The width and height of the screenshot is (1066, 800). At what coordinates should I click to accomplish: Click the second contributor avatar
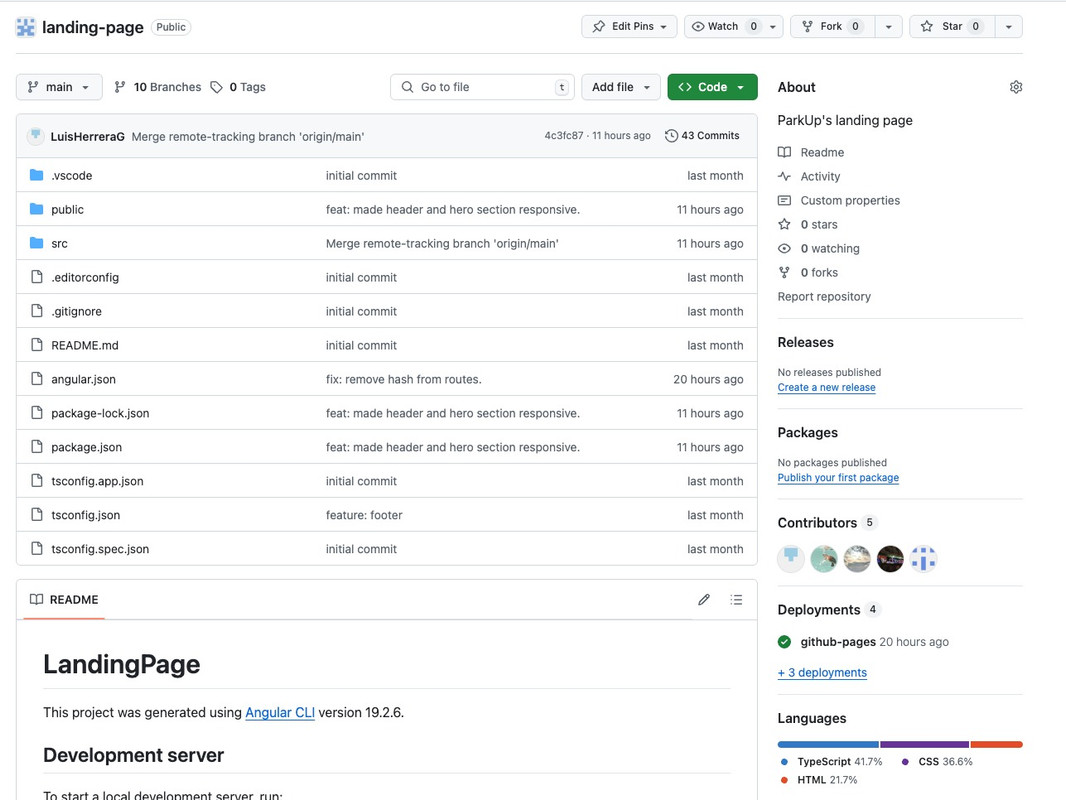point(824,559)
